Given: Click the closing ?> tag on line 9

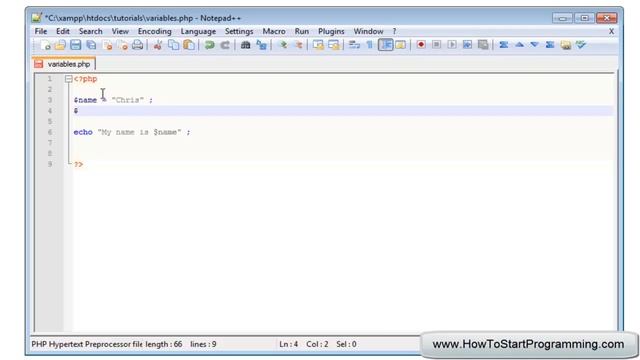Looking at the screenshot, I should click(x=78, y=164).
